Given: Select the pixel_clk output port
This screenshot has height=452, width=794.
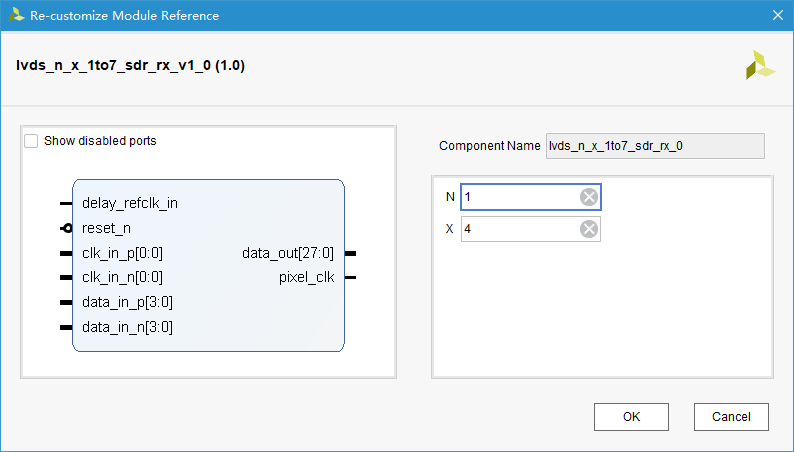Looking at the screenshot, I should 306,277.
